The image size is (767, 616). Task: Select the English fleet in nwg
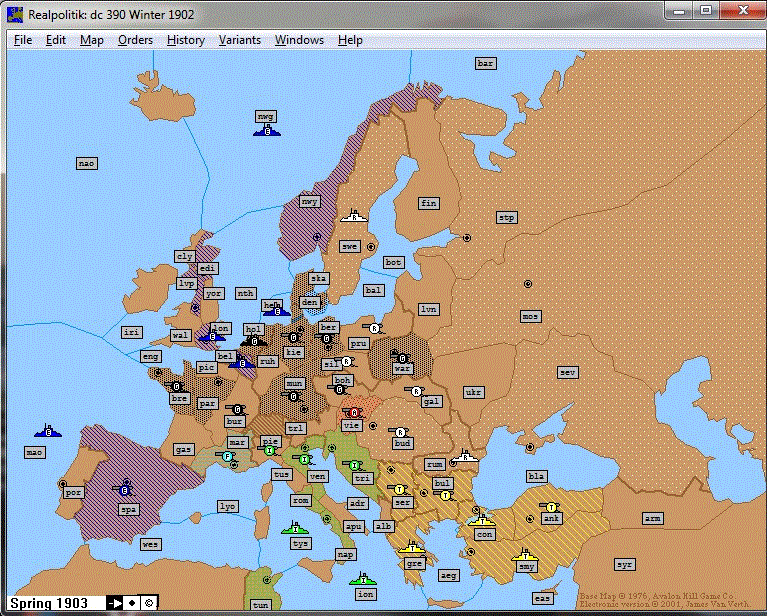point(267,131)
